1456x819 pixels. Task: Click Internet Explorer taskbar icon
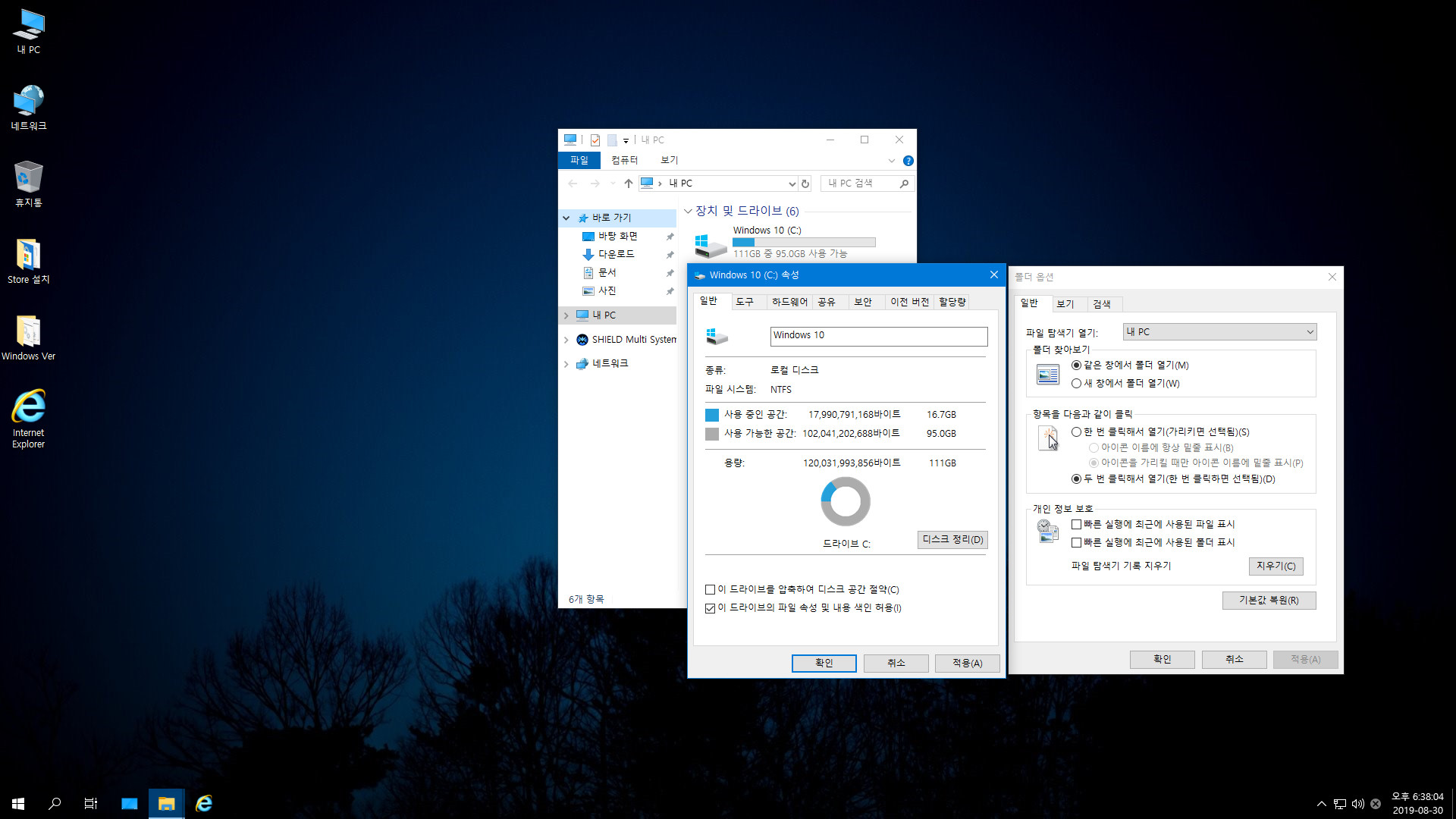203,803
